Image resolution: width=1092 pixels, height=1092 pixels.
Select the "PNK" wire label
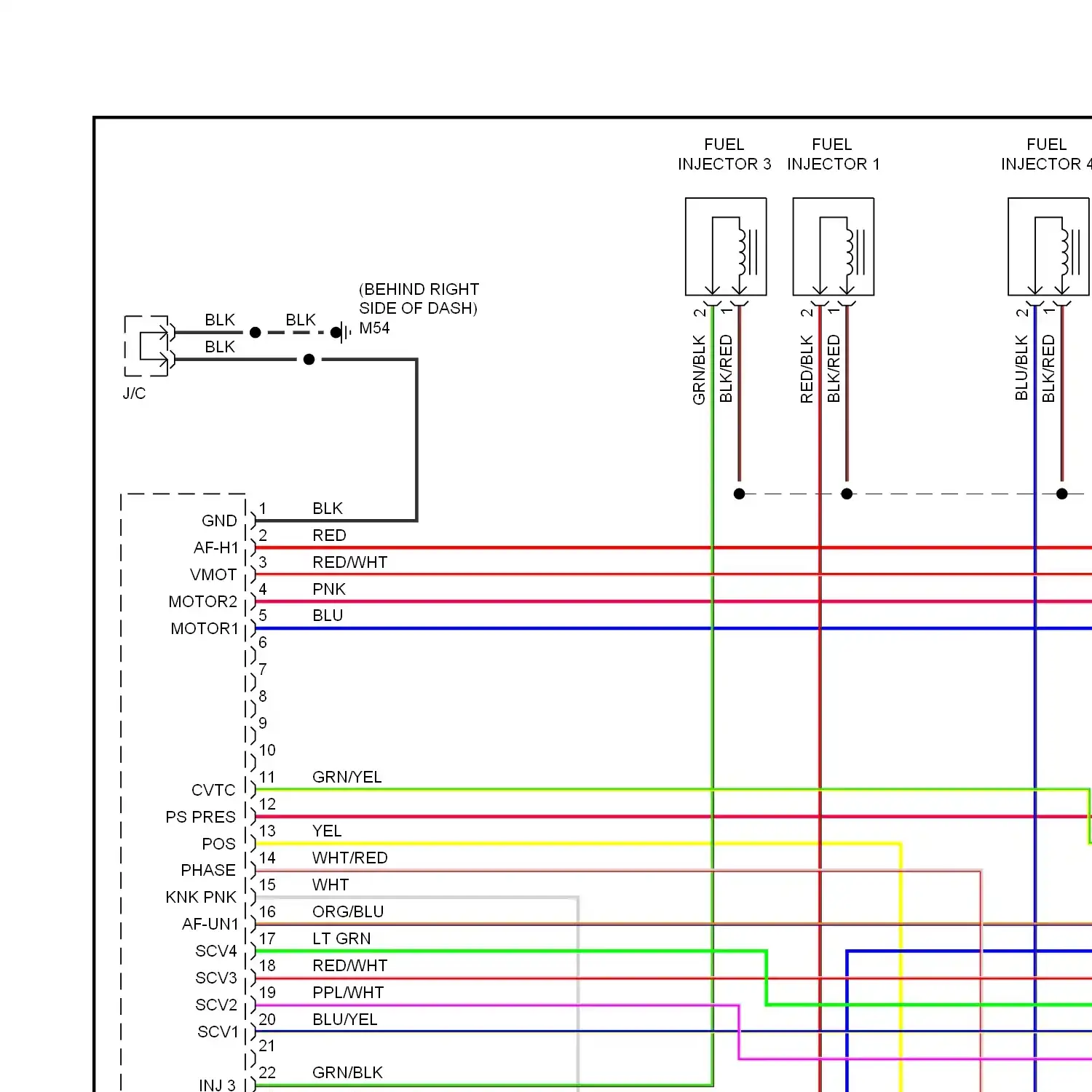(329, 589)
